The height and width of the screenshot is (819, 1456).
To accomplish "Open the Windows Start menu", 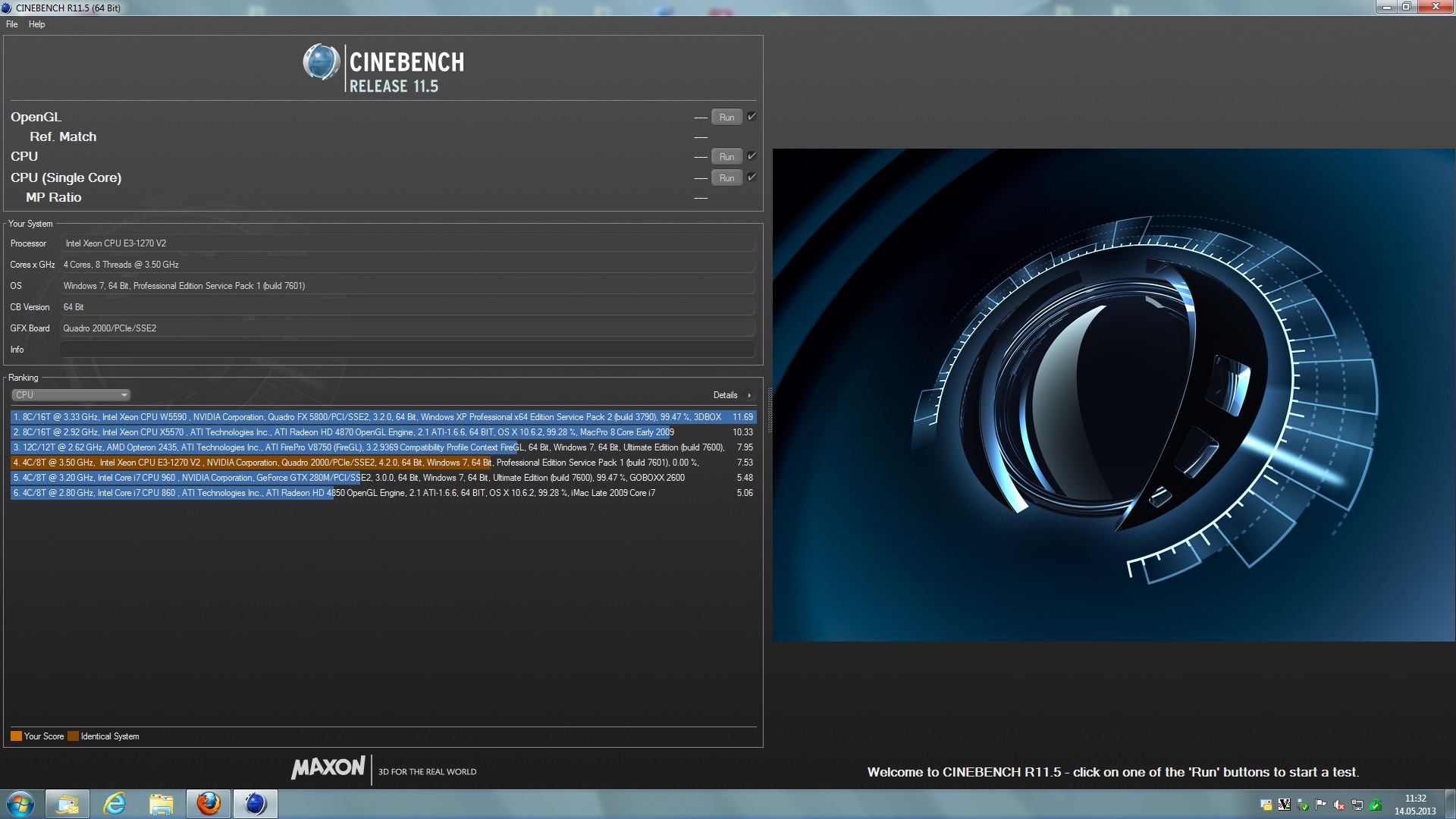I will tap(20, 804).
